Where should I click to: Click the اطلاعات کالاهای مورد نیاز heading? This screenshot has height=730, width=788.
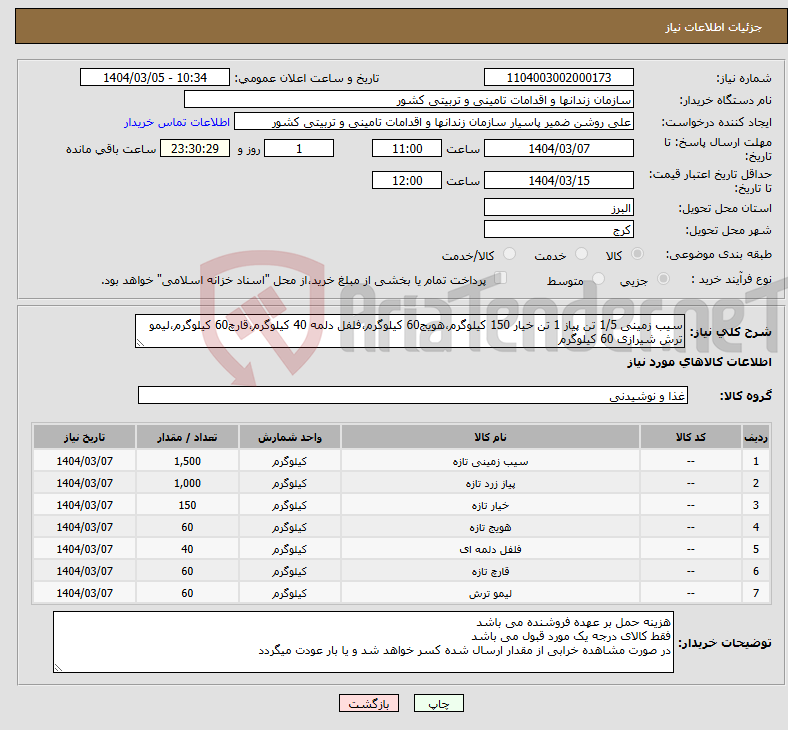pos(699,362)
